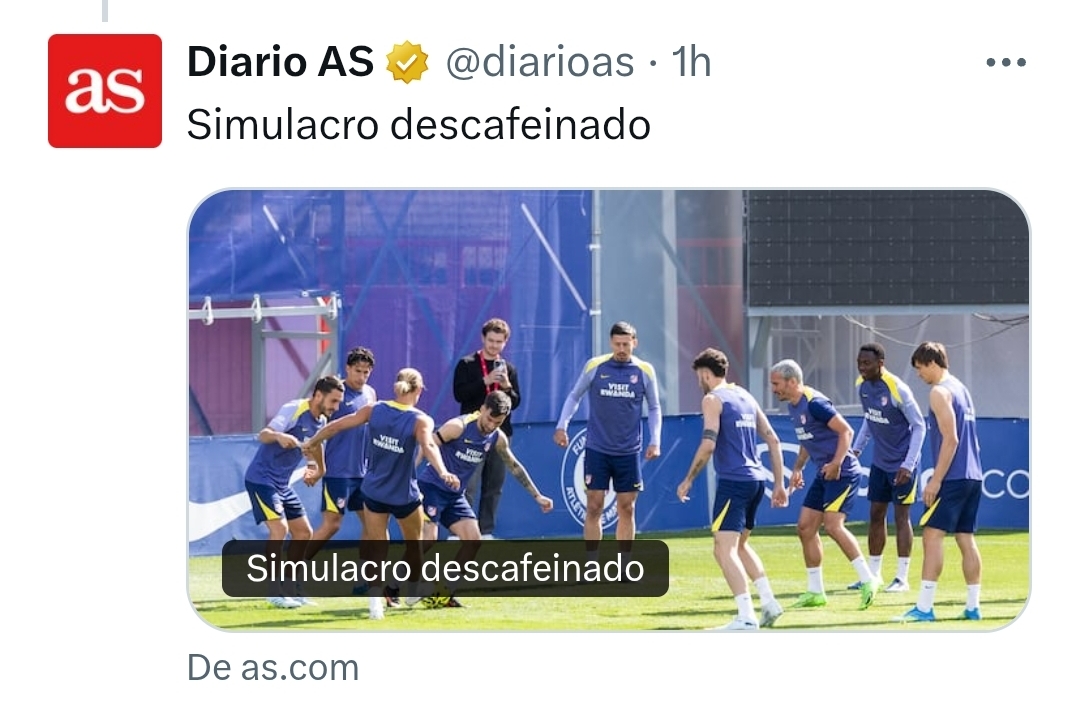Screen dimensions: 1080x706
Task: Click the green boots on the grass
Action: 837,596
